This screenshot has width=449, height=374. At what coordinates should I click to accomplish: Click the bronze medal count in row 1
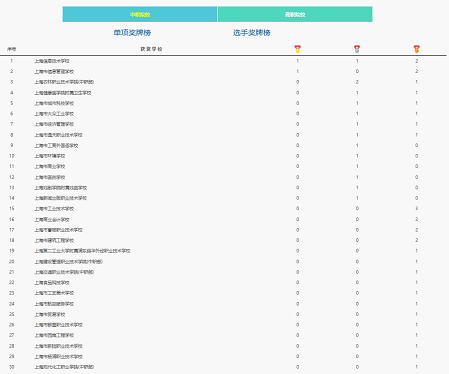417,61
